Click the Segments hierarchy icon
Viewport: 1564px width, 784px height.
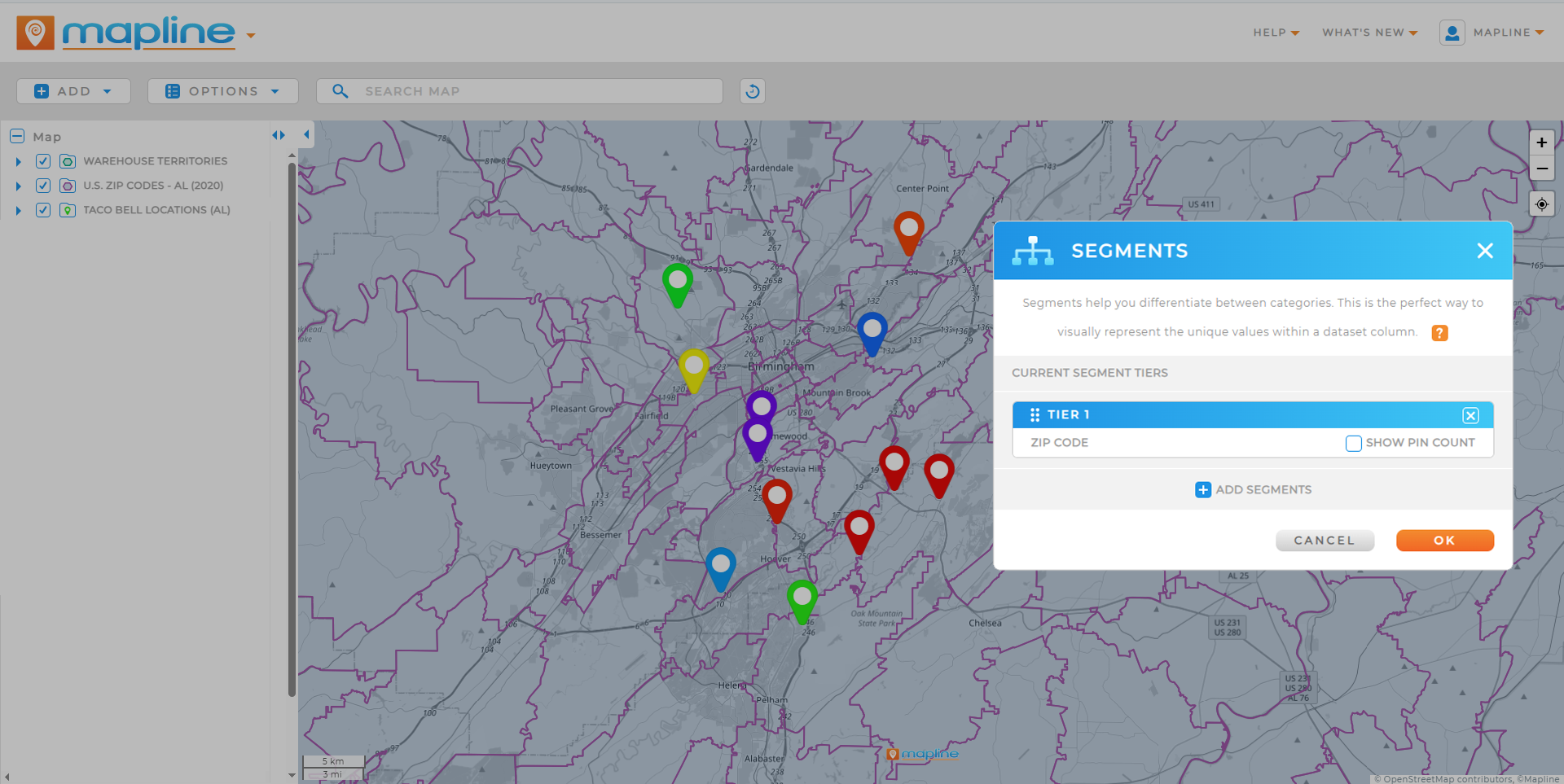[1033, 251]
